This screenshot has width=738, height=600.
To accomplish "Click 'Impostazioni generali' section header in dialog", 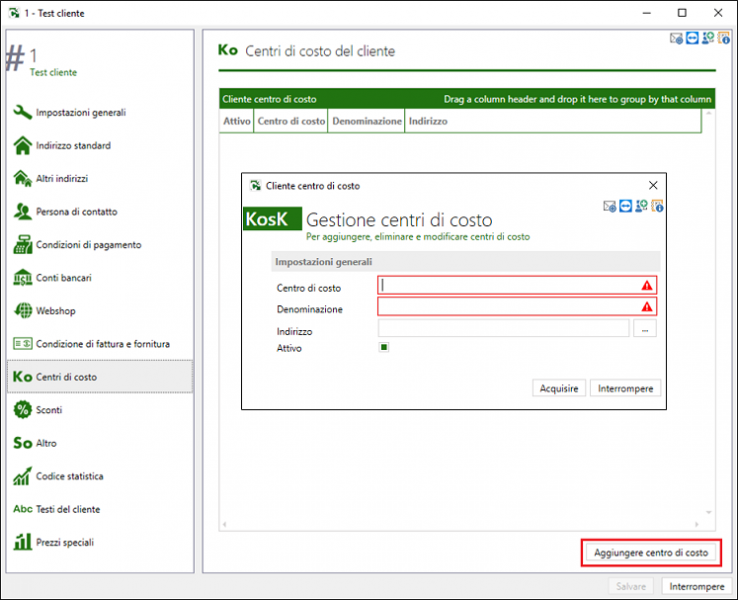I will [466, 262].
